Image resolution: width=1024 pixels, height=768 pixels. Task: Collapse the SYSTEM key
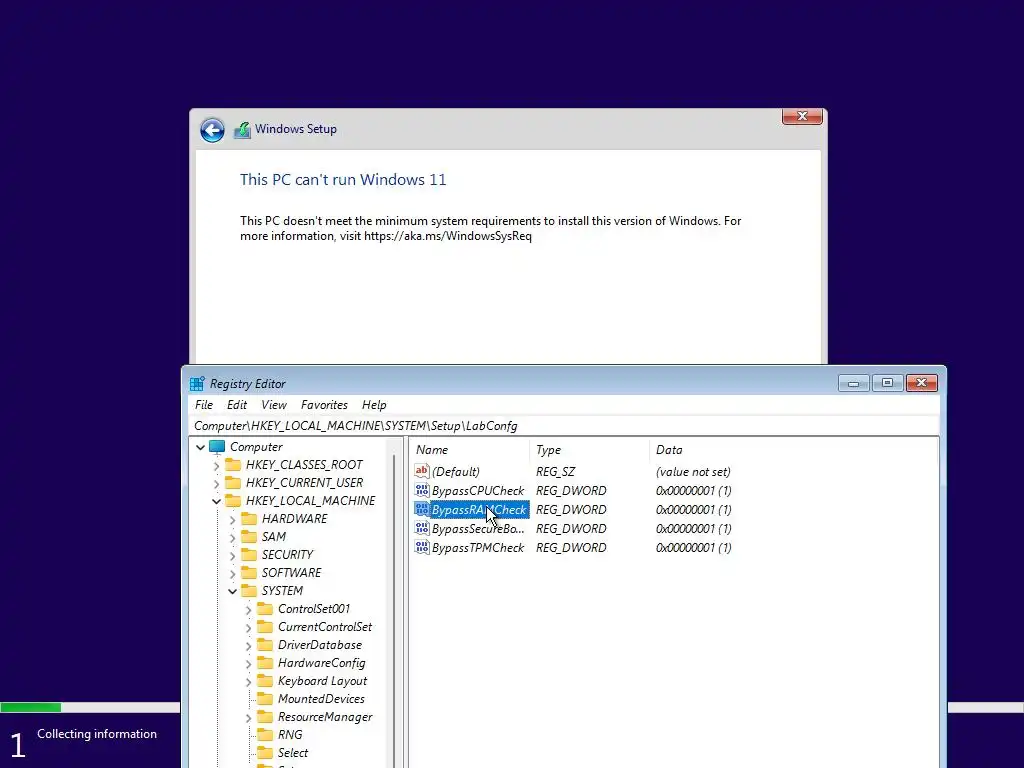point(232,591)
